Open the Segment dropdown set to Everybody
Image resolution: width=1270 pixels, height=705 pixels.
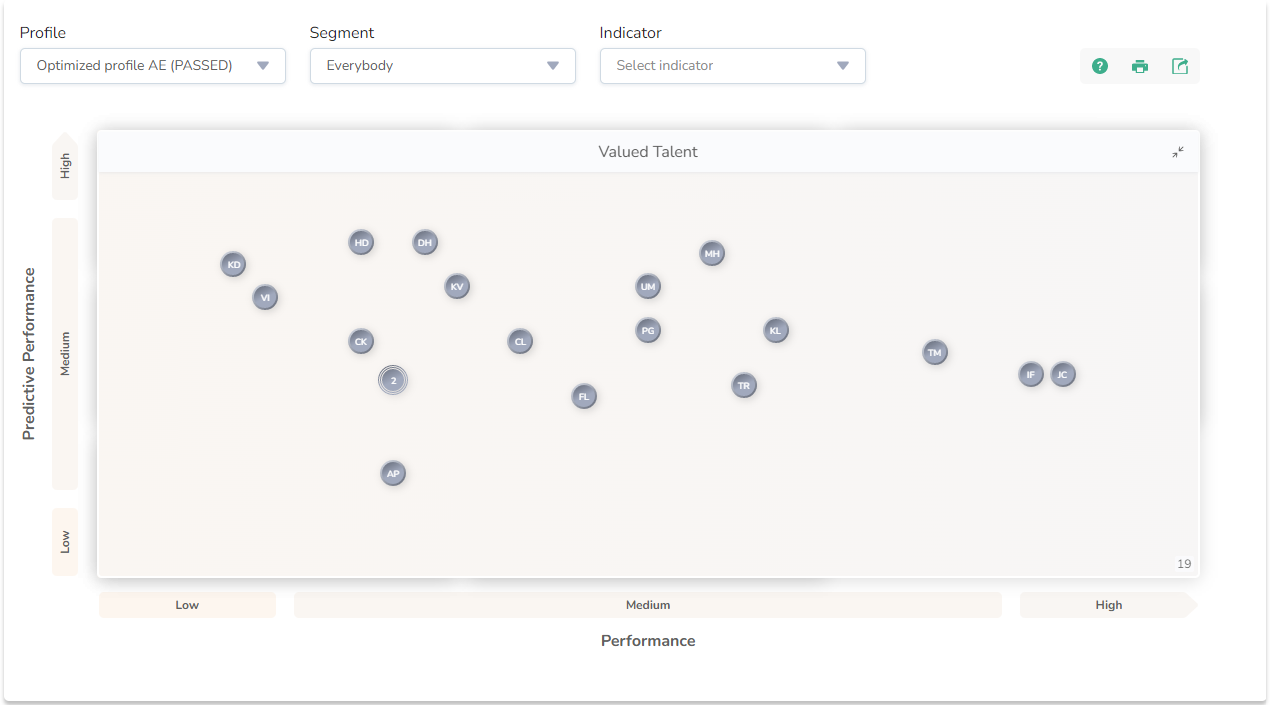pyautogui.click(x=442, y=66)
